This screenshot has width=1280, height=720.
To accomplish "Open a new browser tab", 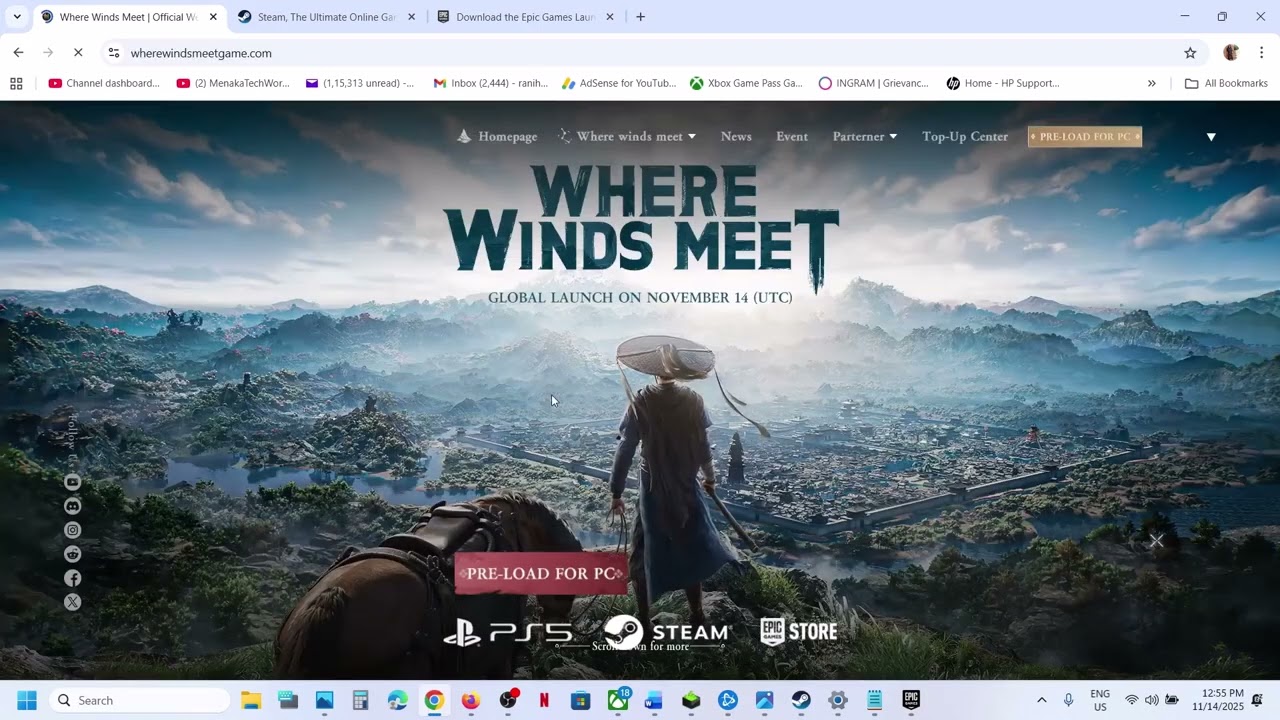I will (x=641, y=17).
